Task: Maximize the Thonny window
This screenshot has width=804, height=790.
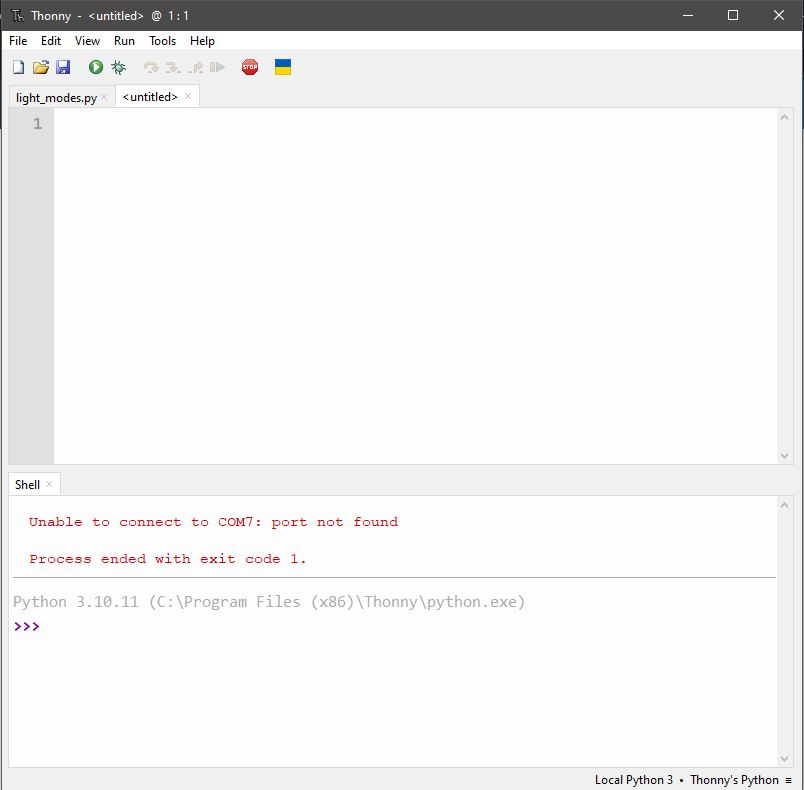Action: coord(733,15)
